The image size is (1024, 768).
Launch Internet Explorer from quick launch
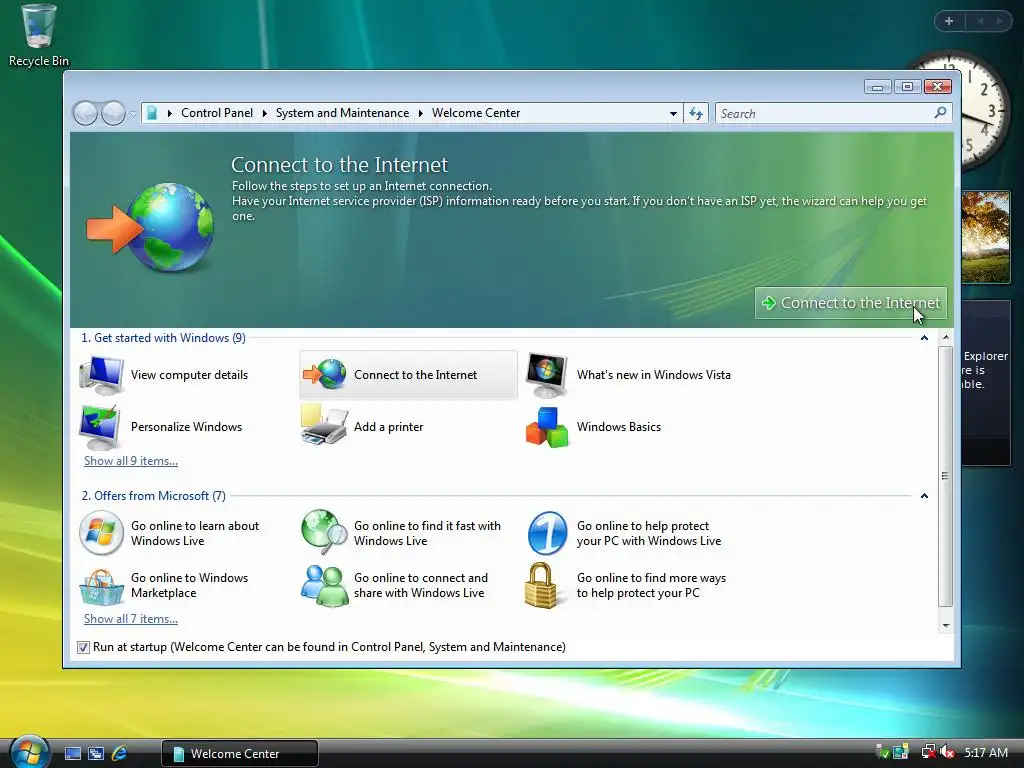click(120, 753)
